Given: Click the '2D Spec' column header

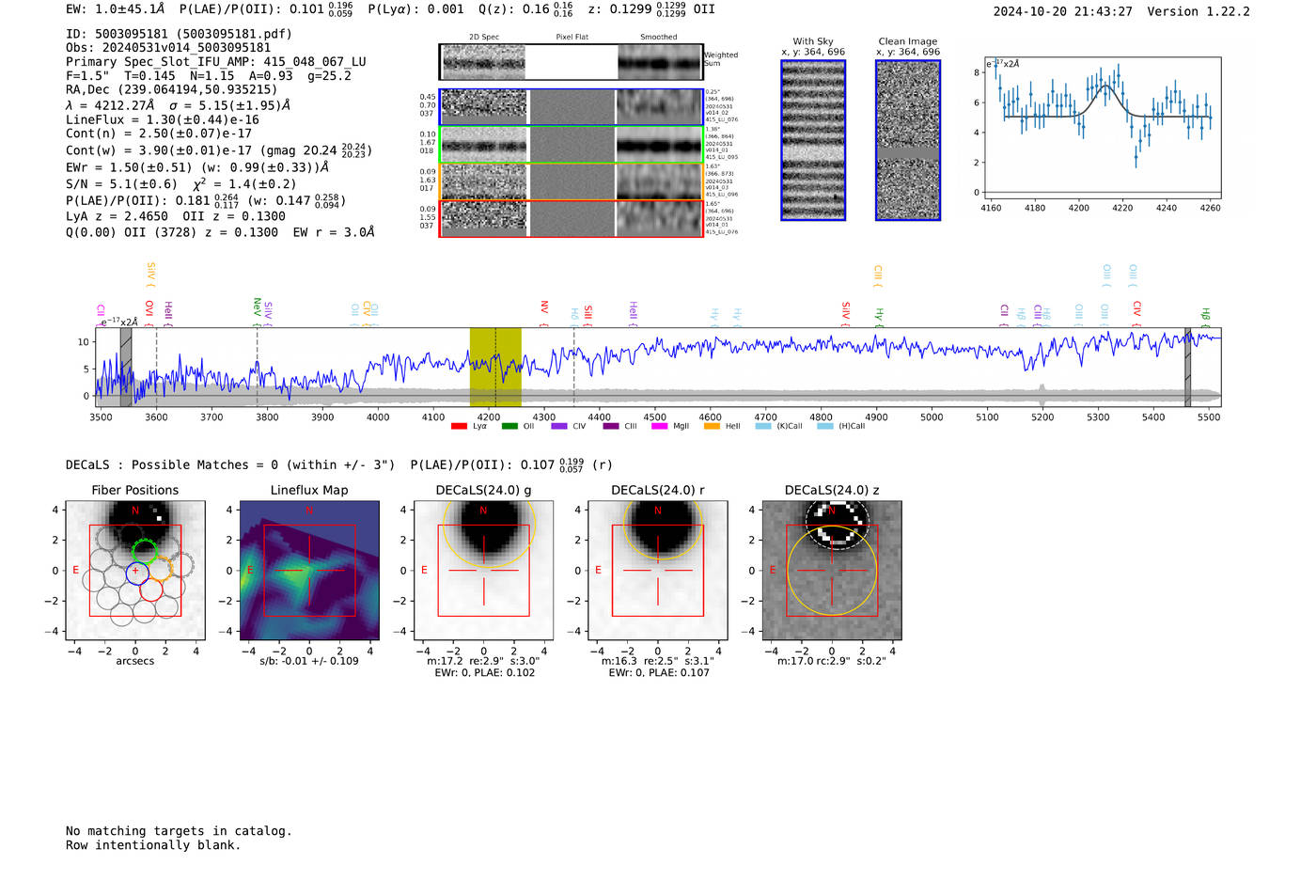Looking at the screenshot, I should pos(484,38).
